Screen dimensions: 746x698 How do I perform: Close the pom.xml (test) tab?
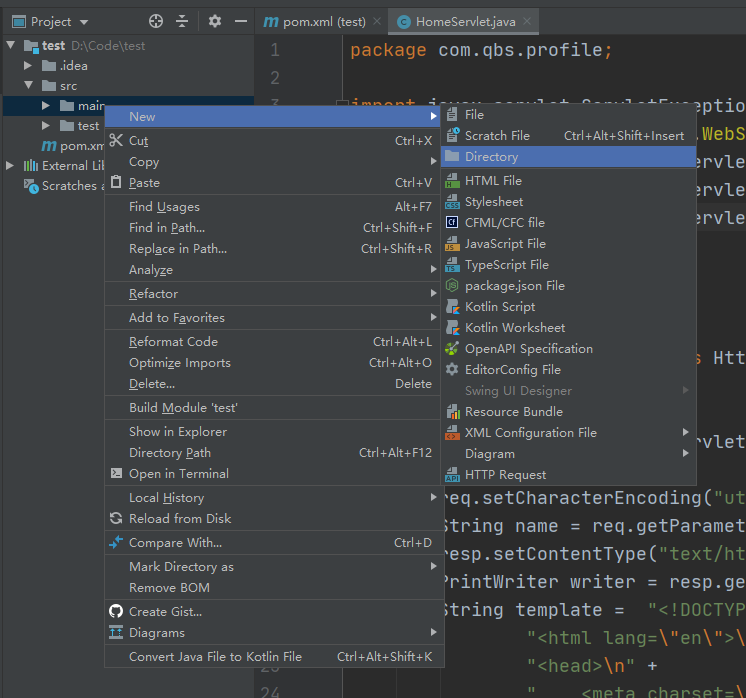[x=376, y=21]
